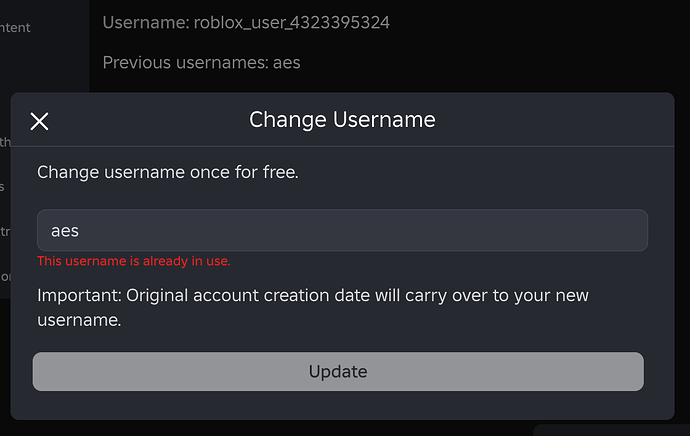The image size is (690, 436).
Task: Select the sidebar item ending in th
Action: point(5,141)
